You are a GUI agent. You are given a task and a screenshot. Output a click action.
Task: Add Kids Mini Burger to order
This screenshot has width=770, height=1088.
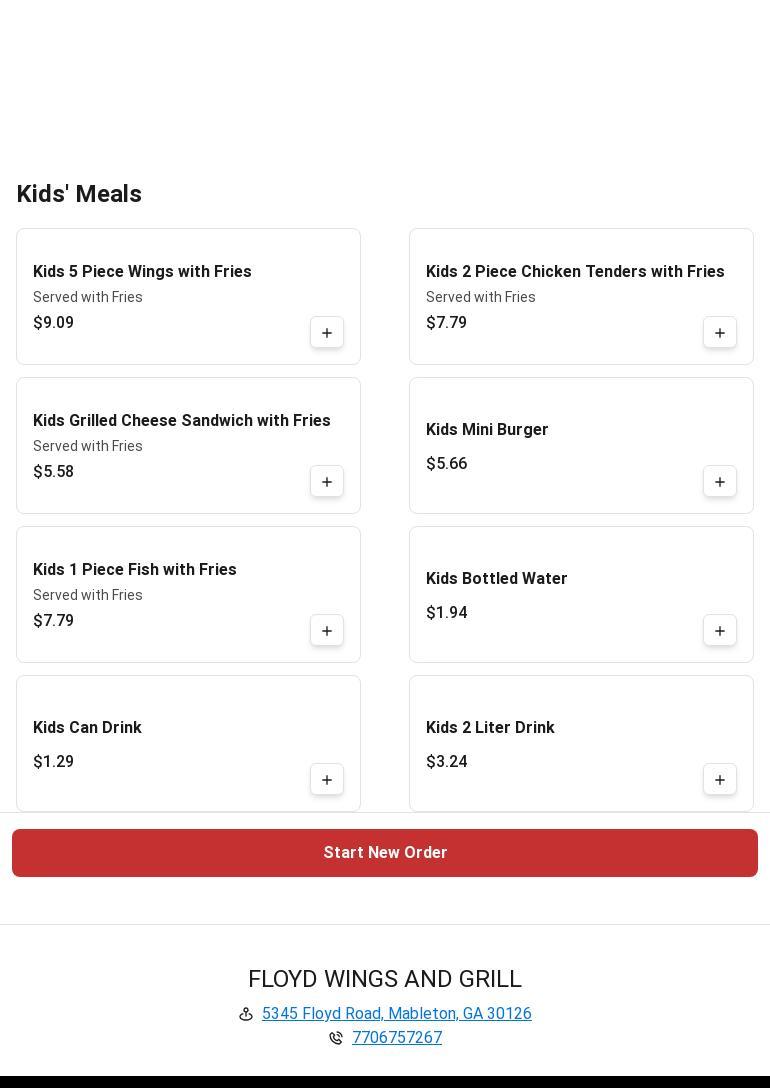click(720, 482)
